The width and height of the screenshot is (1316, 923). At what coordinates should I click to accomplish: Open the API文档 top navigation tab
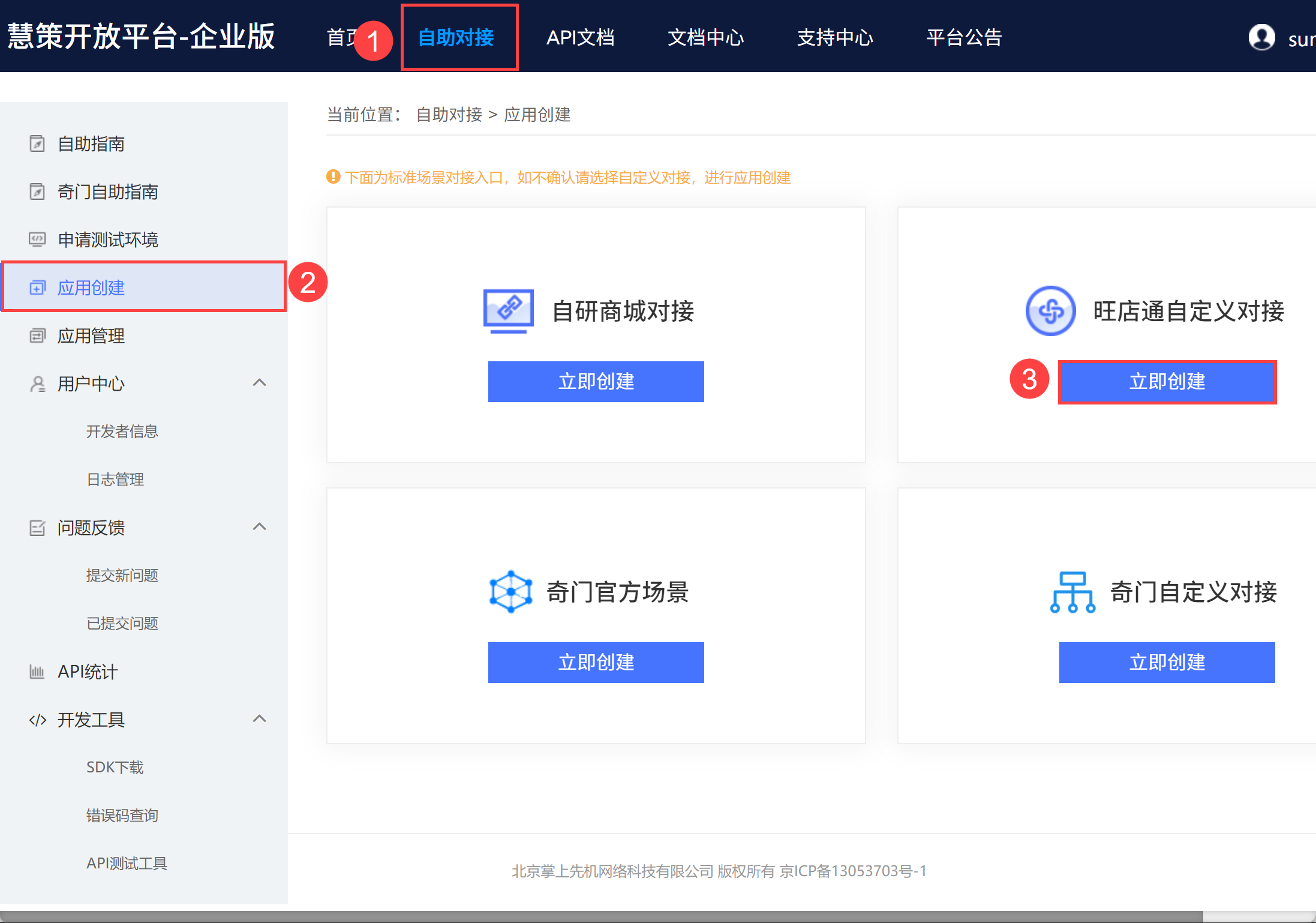click(x=580, y=37)
